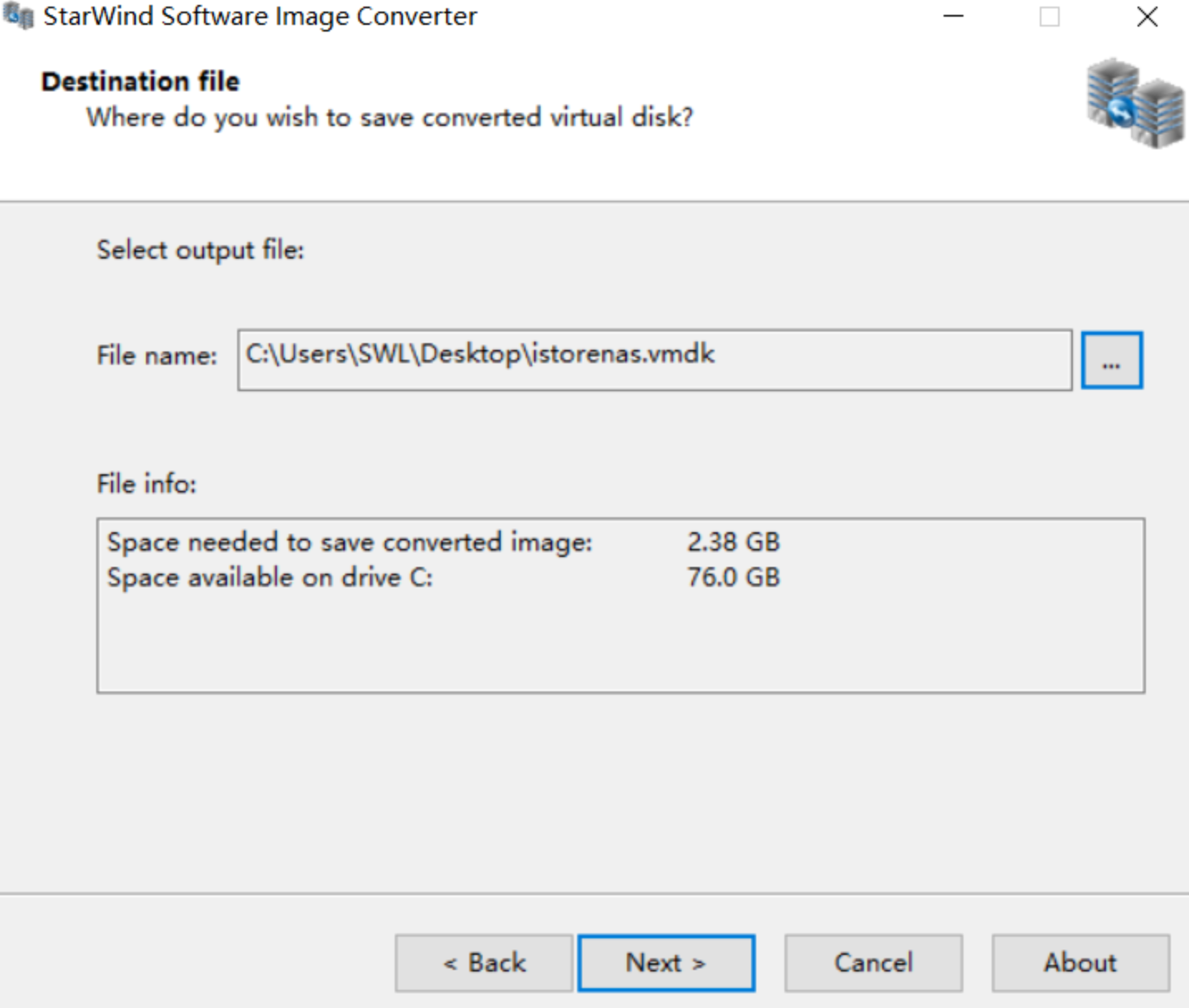The height and width of the screenshot is (1008, 1189).
Task: Select the 76.0 GB space available value
Action: (x=733, y=577)
